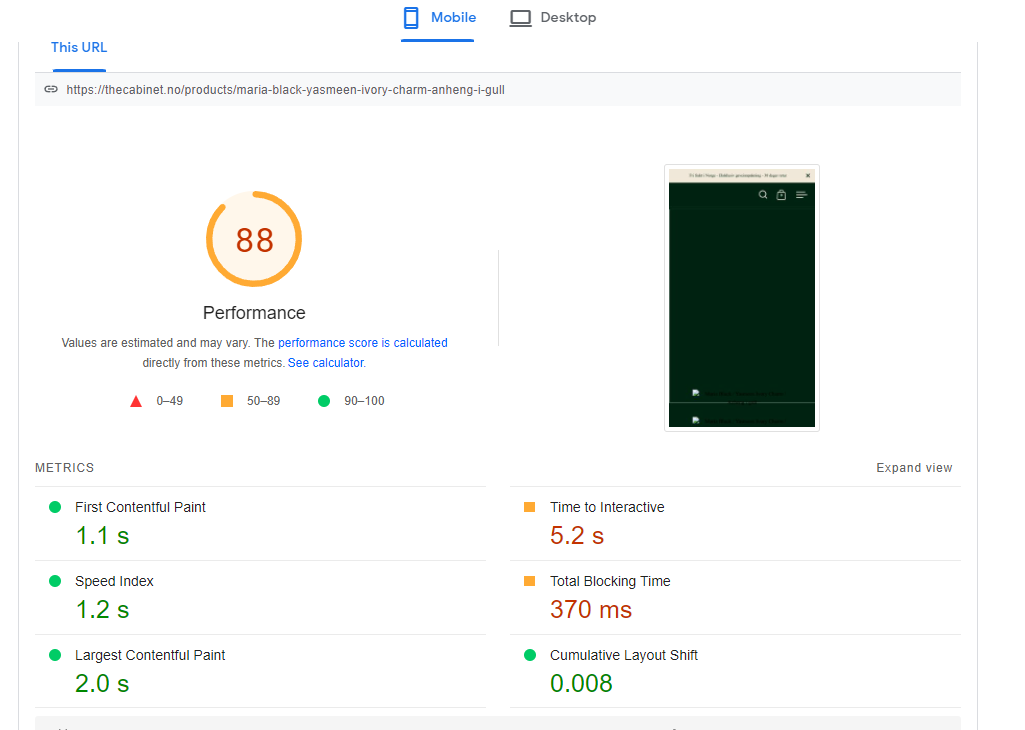Click the phone icon on the Mobile tab

pyautogui.click(x=410, y=17)
